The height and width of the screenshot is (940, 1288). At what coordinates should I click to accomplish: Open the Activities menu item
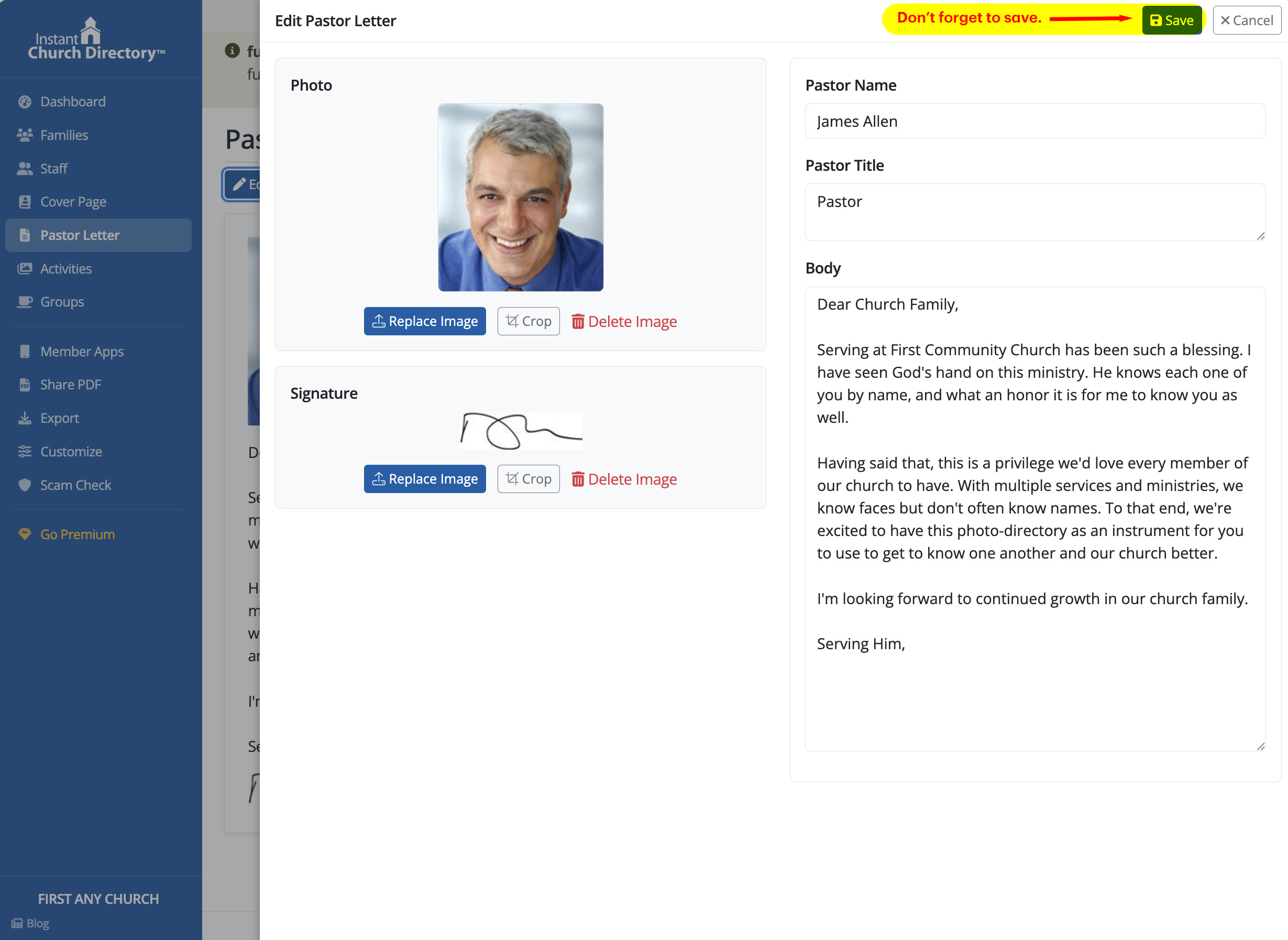(65, 269)
